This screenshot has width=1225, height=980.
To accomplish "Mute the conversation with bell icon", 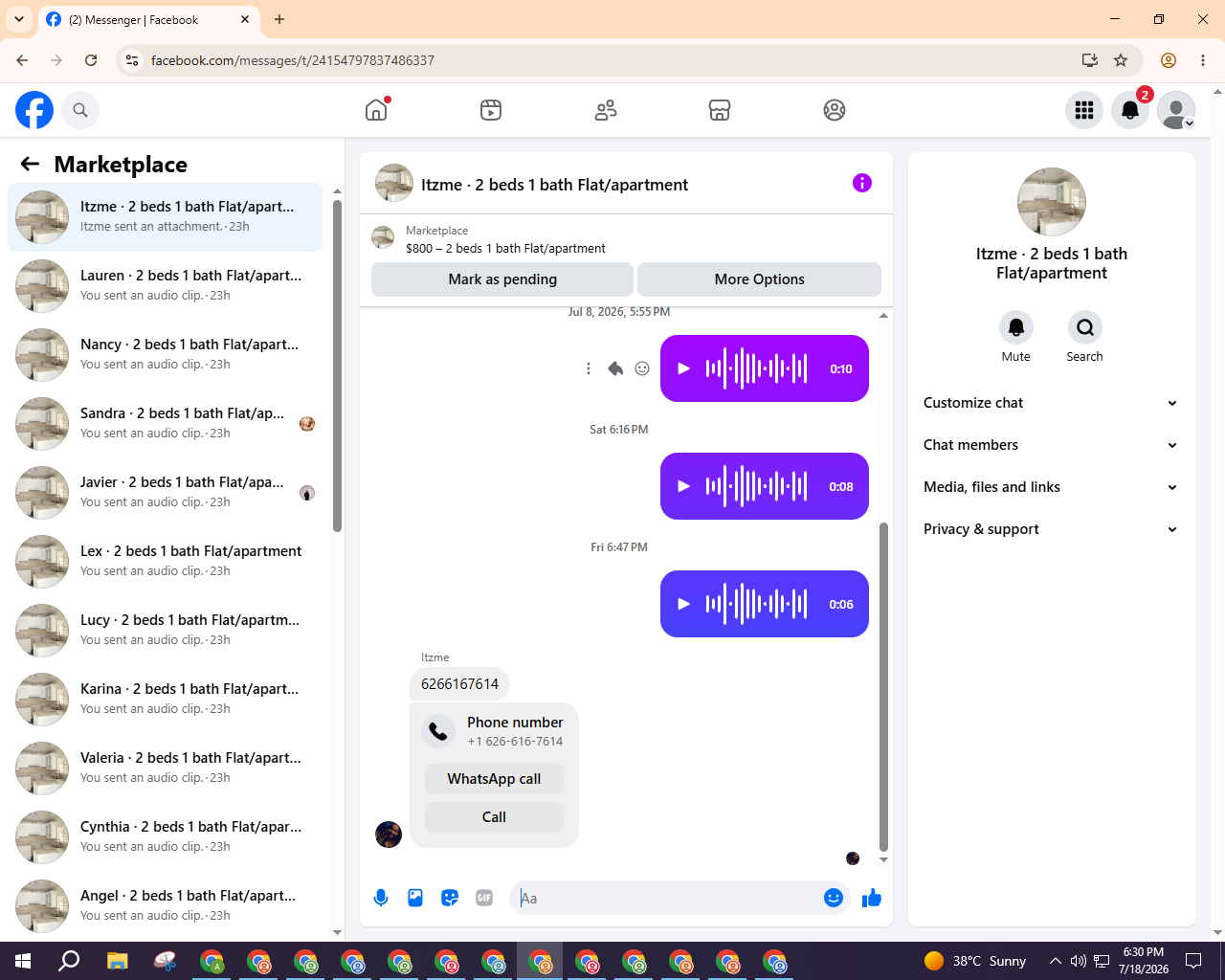I will (x=1016, y=327).
